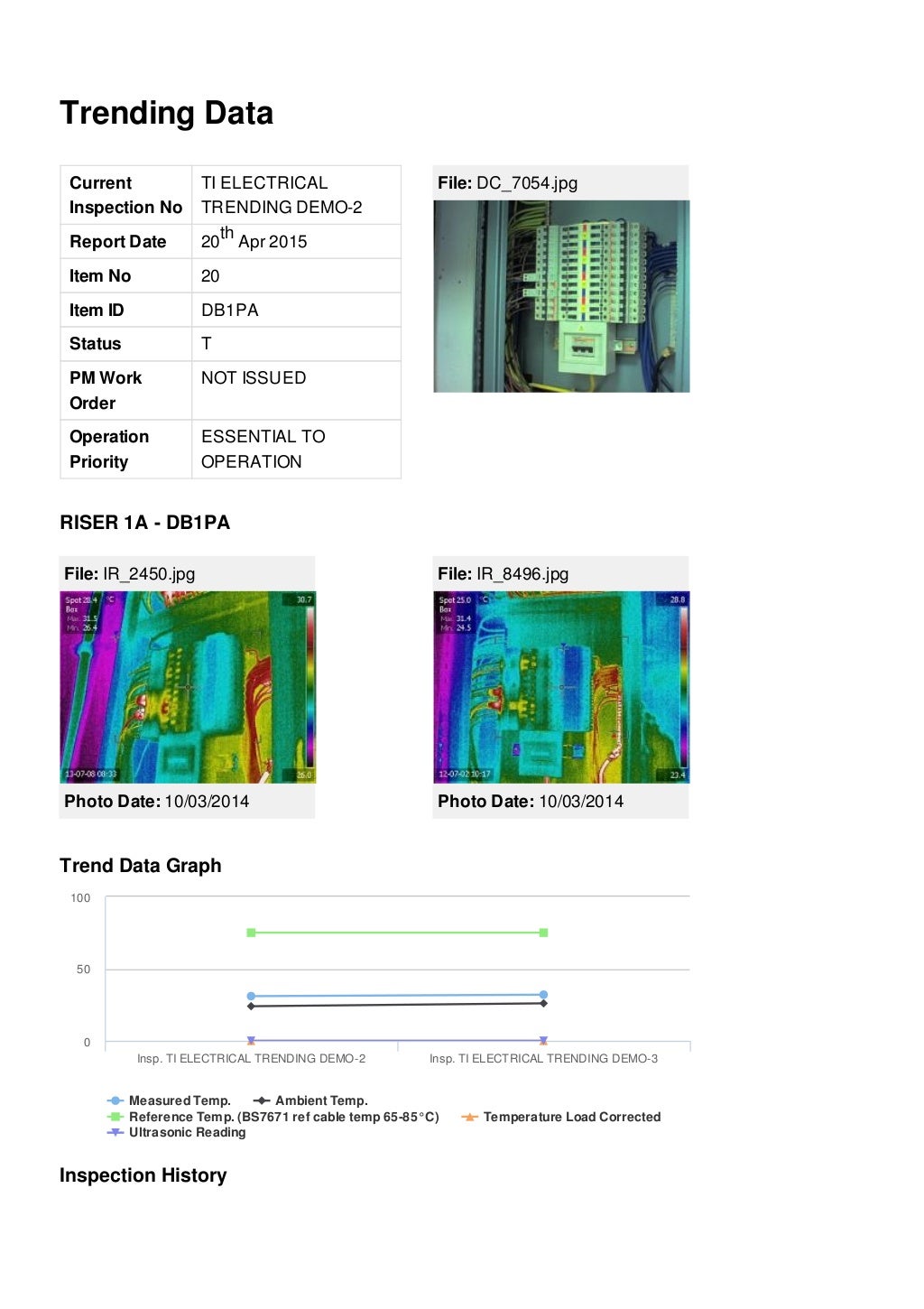The height and width of the screenshot is (1309, 924).
Task: Click the Inspection History heading
Action: coord(143,1175)
